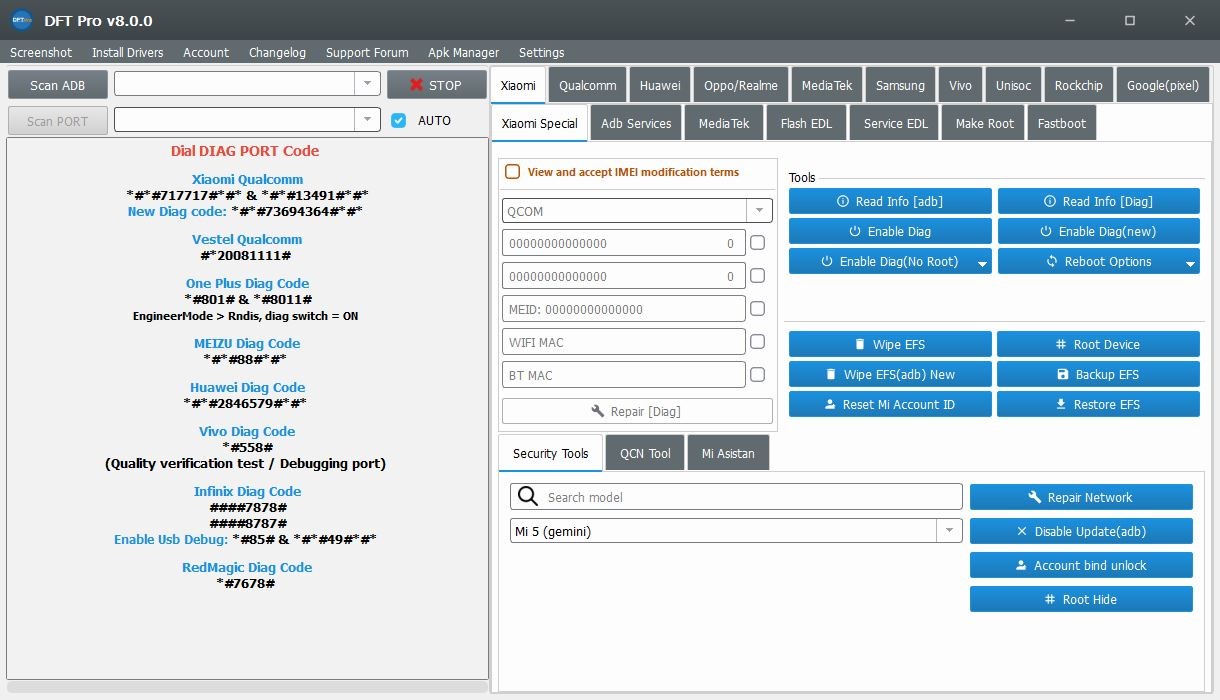This screenshot has height=700, width=1220.
Task: Click the hash icon on Root Hide
Action: click(1050, 599)
